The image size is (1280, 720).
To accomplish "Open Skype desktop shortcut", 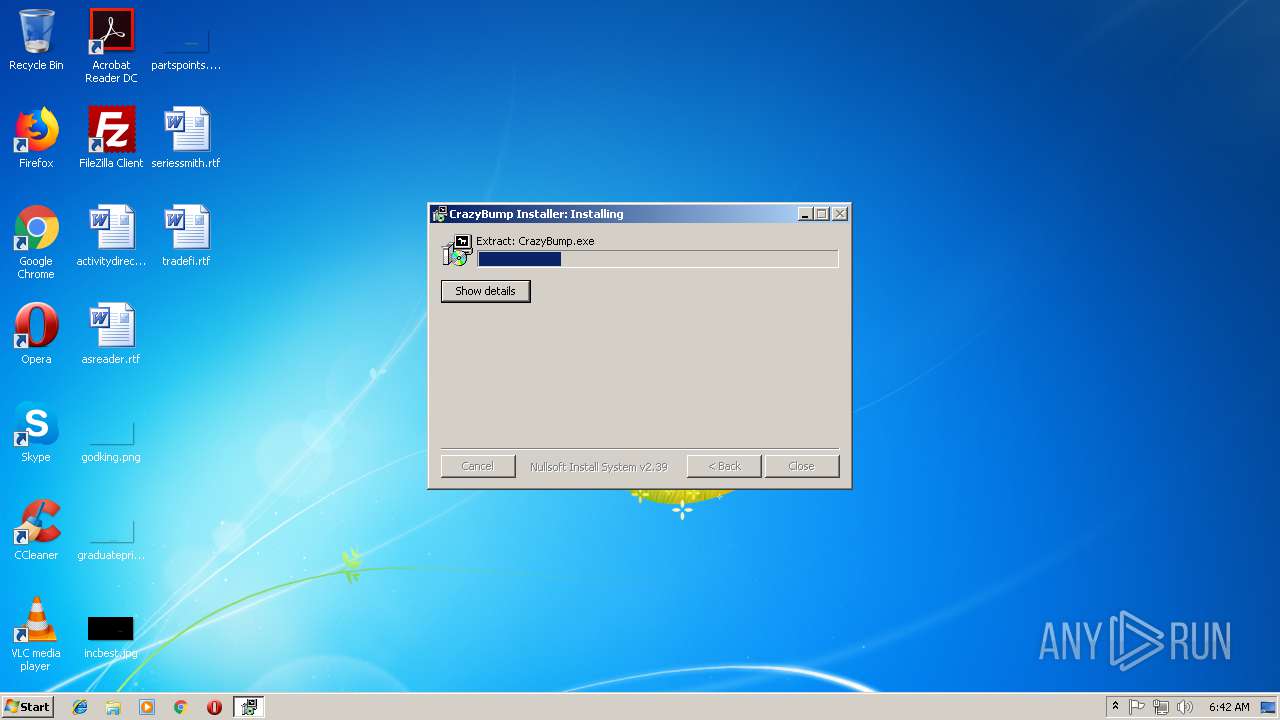I will coord(36,432).
